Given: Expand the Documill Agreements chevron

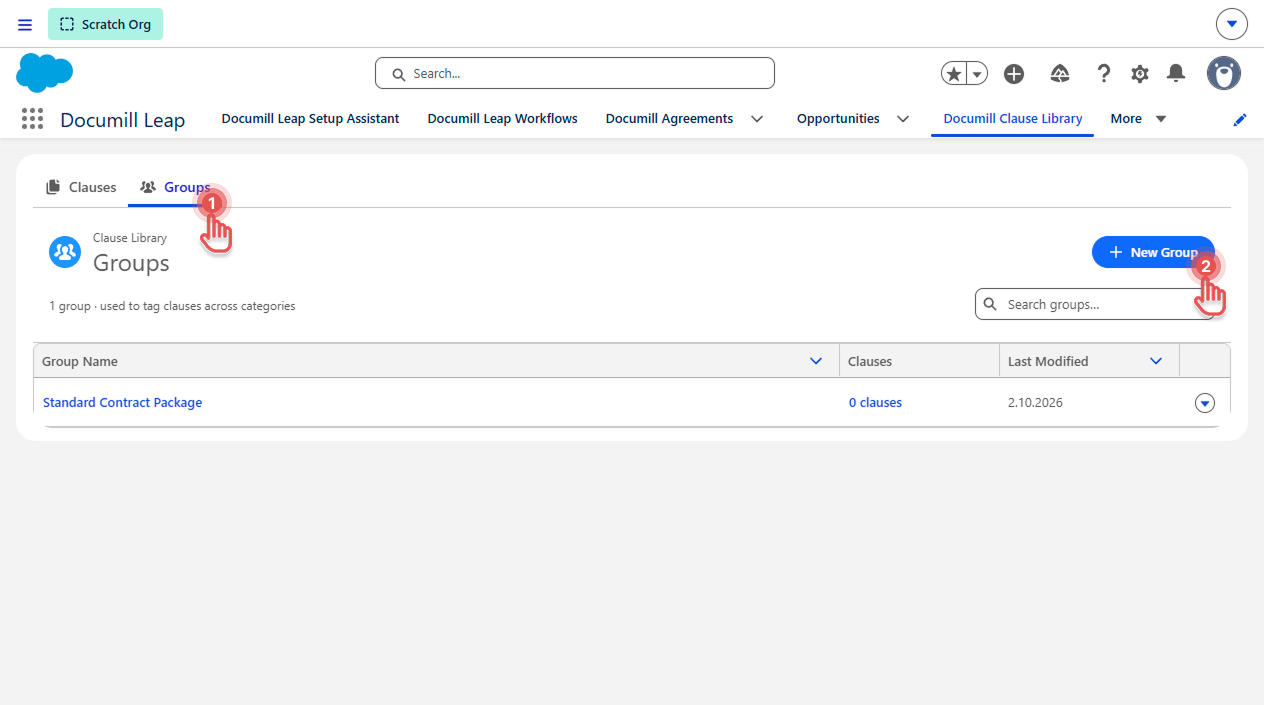Looking at the screenshot, I should click(757, 119).
